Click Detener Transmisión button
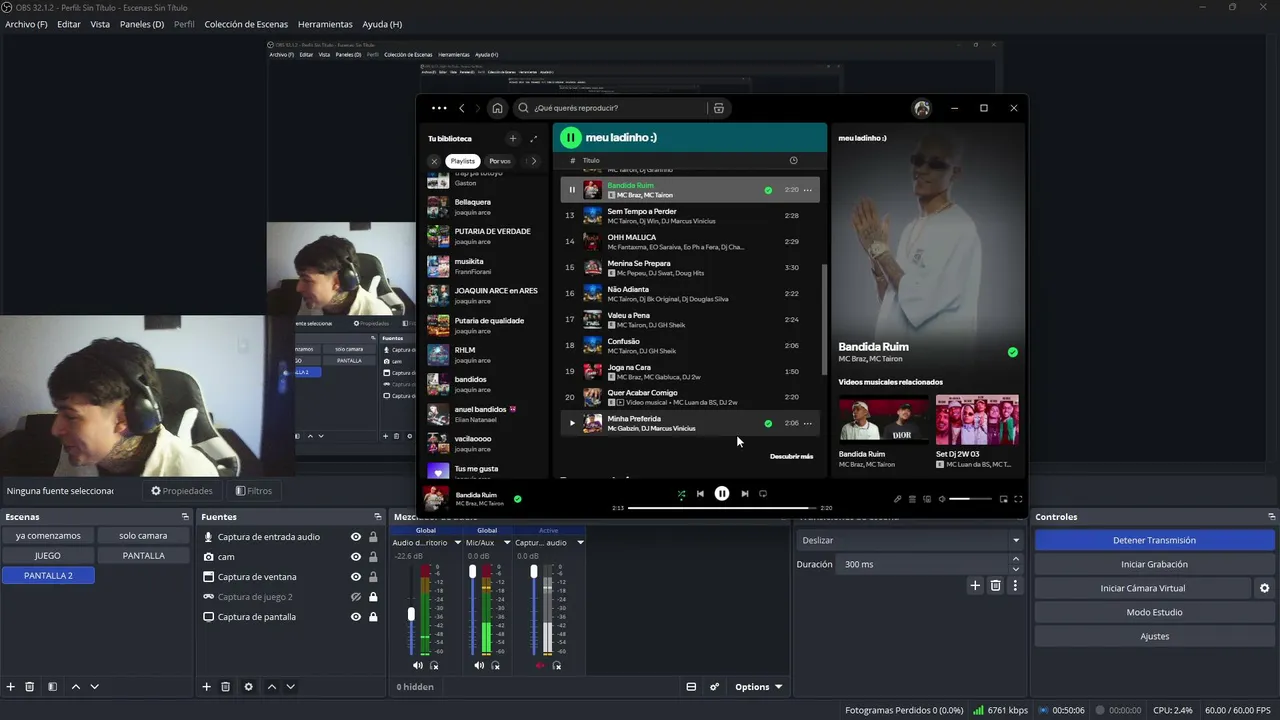This screenshot has height=720, width=1280. pyautogui.click(x=1154, y=540)
